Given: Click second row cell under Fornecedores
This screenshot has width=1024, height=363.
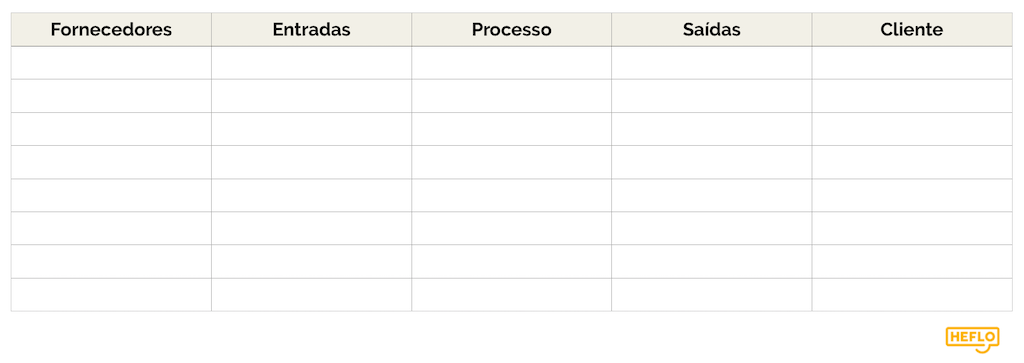Looking at the screenshot, I should point(111,96).
